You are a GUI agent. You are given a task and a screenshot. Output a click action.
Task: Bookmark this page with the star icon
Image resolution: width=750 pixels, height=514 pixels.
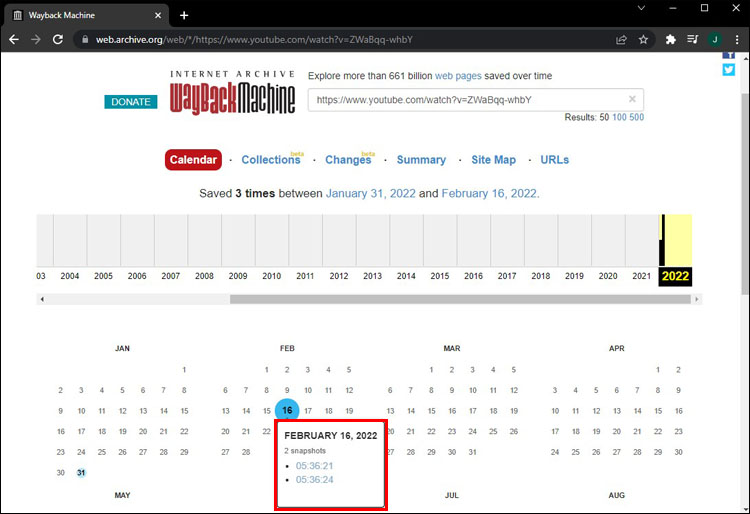click(643, 39)
